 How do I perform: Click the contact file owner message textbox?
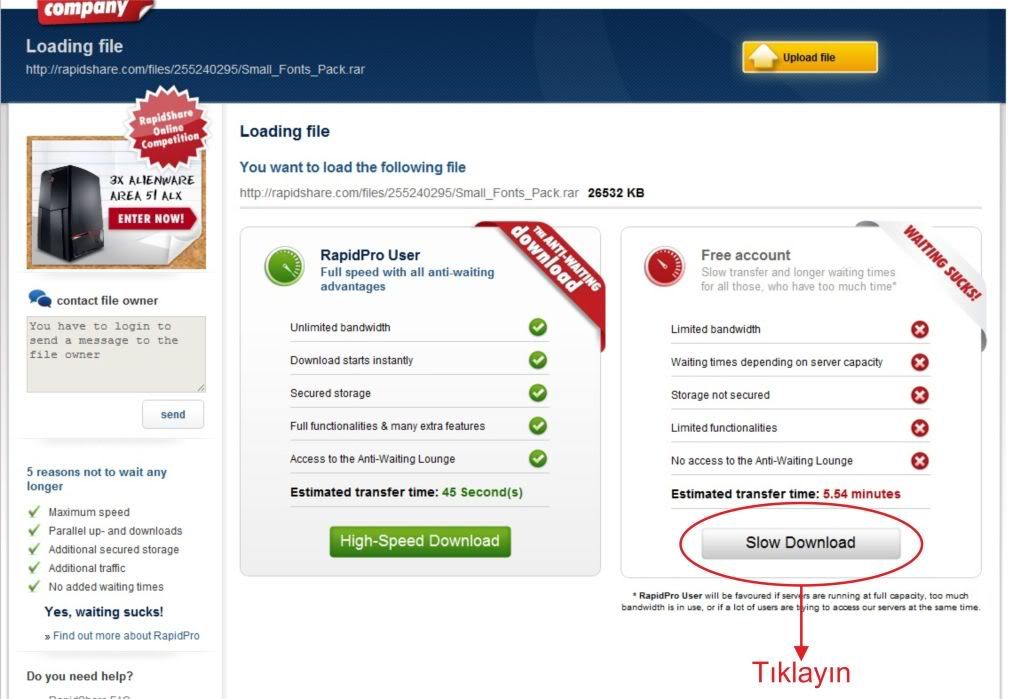(x=116, y=354)
